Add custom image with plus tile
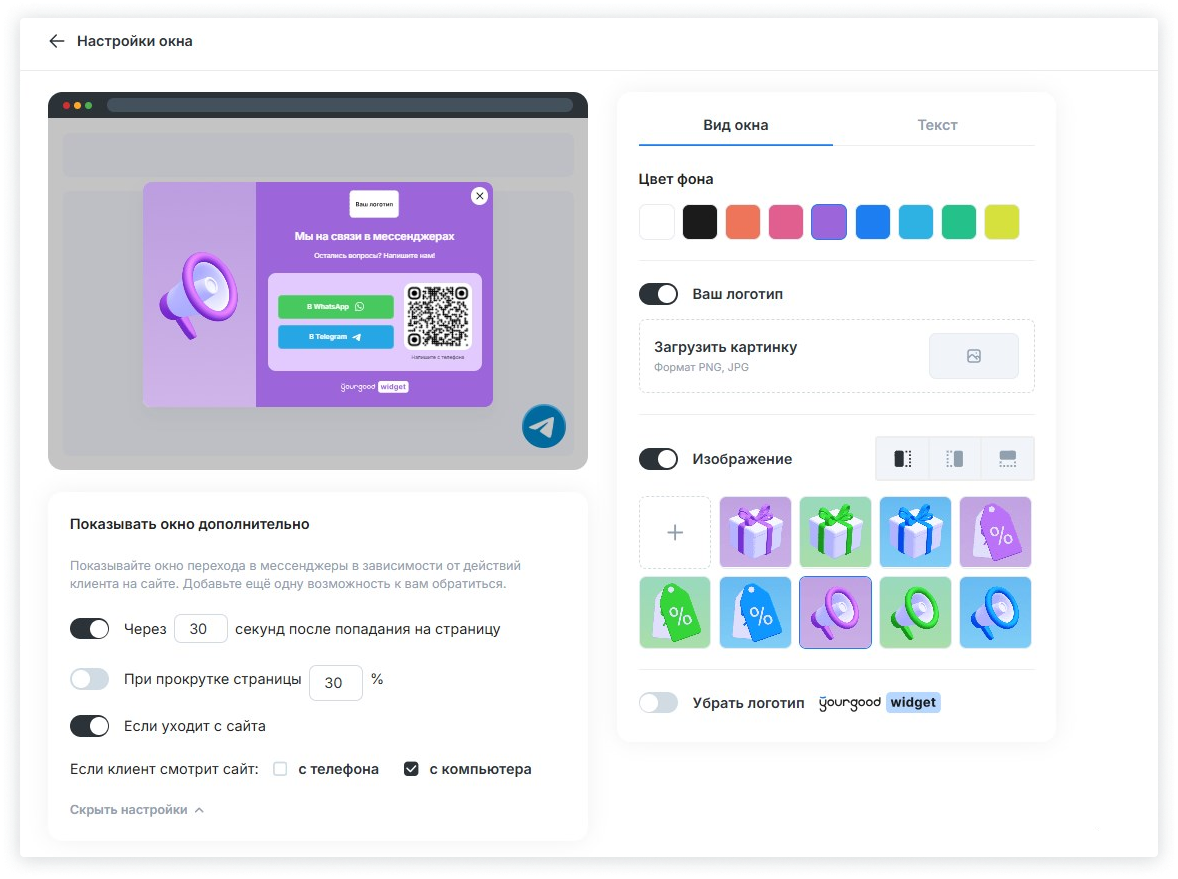1178x879 pixels. pos(675,533)
